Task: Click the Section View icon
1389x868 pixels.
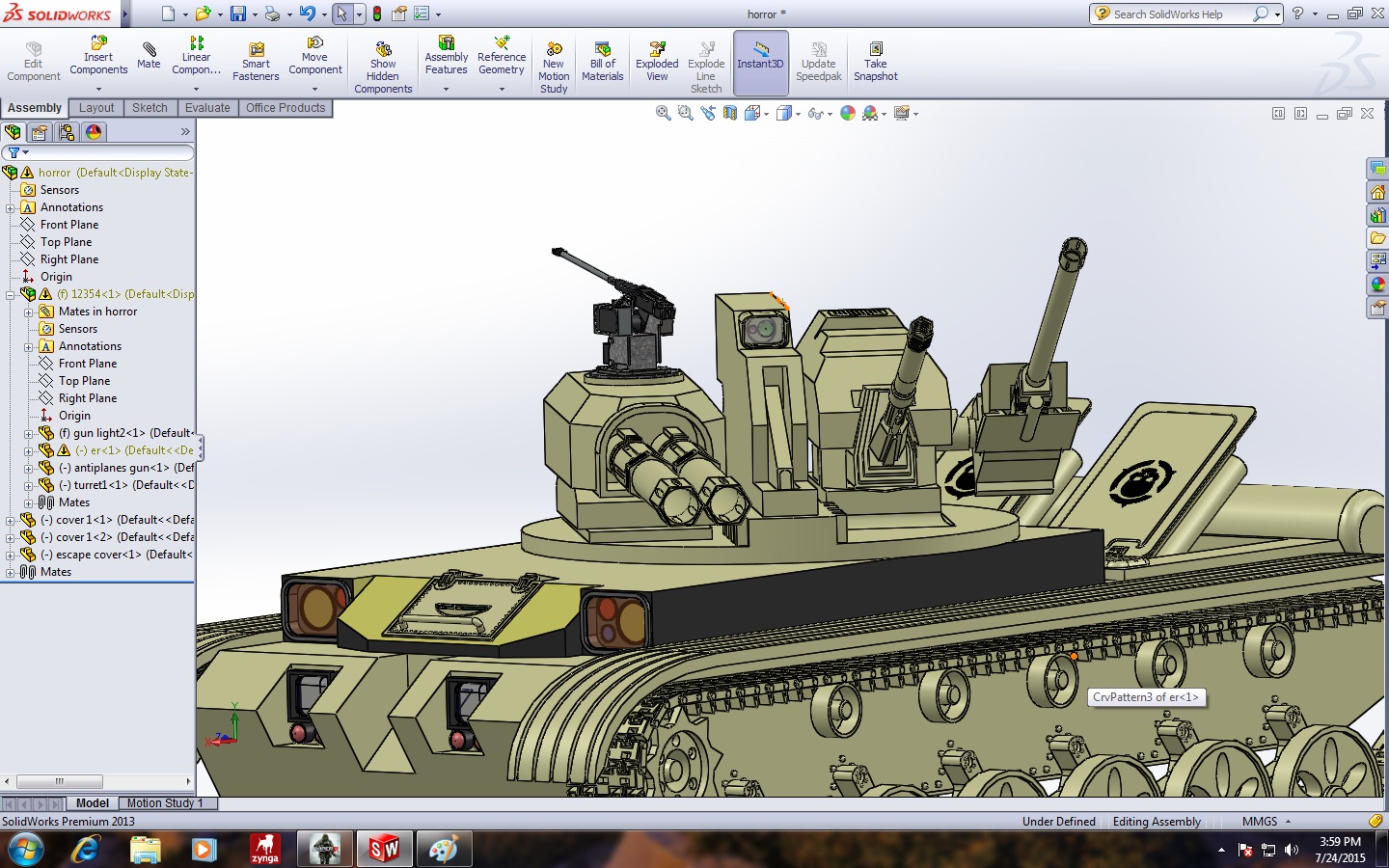Action: [730, 113]
